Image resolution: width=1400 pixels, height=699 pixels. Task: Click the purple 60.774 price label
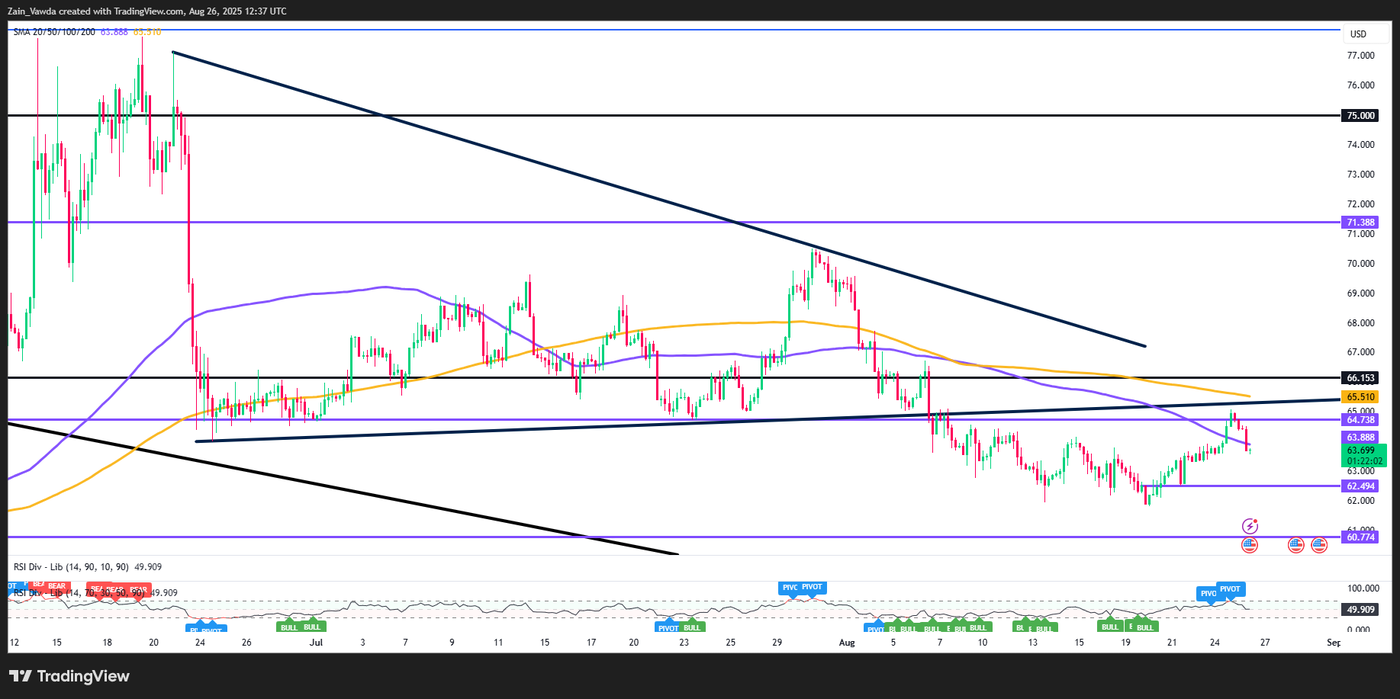1361,536
